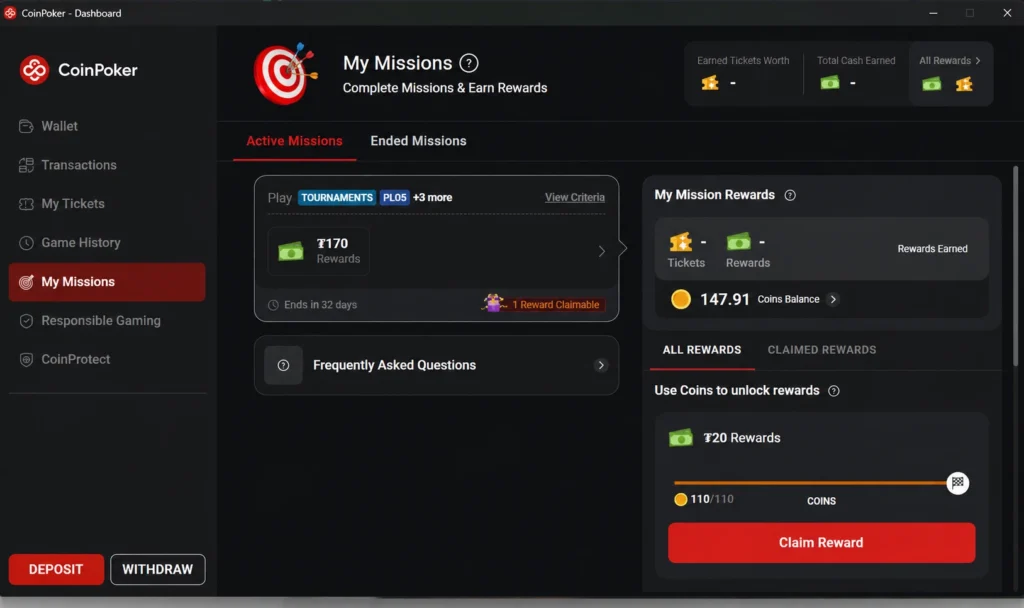Click the My Tickets ticket icon
Image resolution: width=1024 pixels, height=608 pixels.
pos(26,204)
